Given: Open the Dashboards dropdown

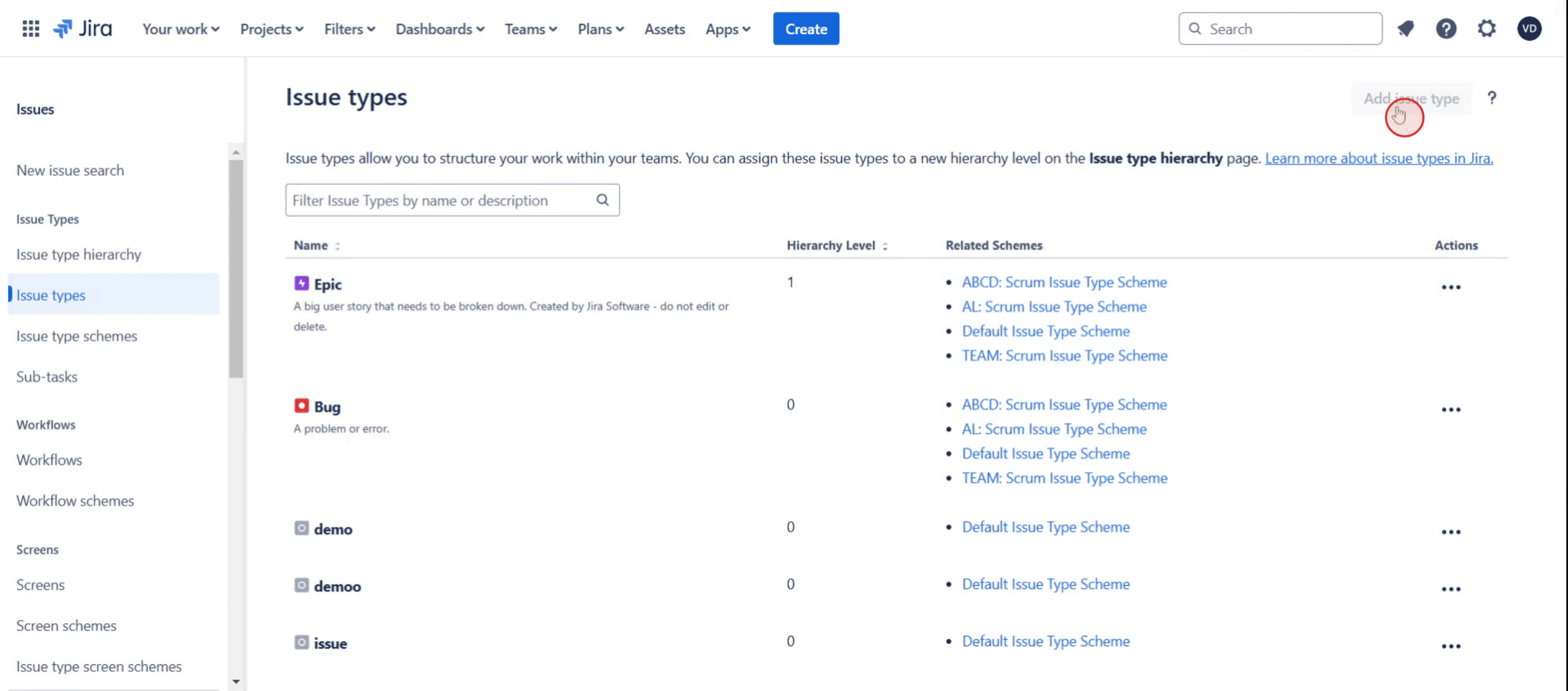Looking at the screenshot, I should (x=439, y=29).
